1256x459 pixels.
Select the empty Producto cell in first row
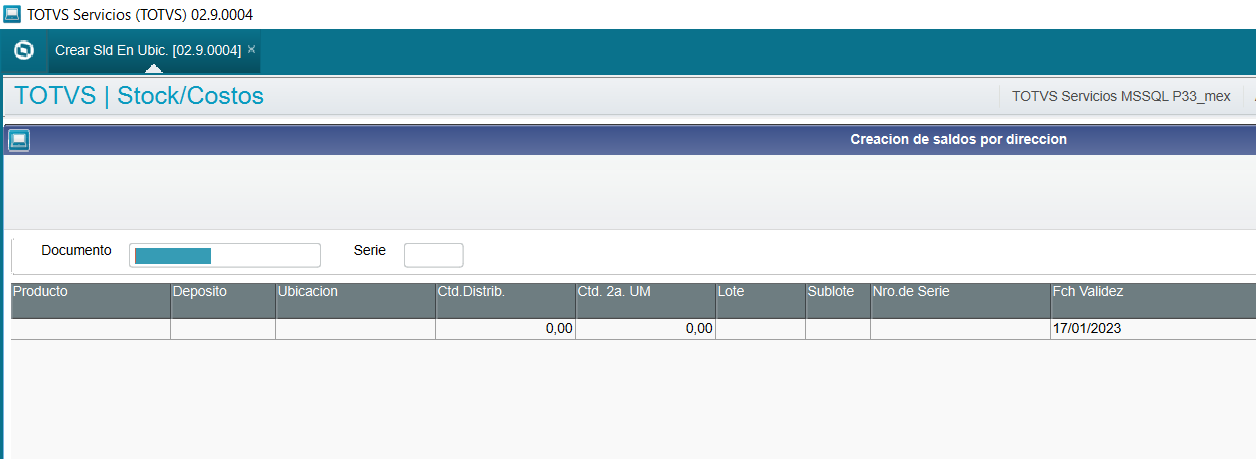(x=90, y=329)
